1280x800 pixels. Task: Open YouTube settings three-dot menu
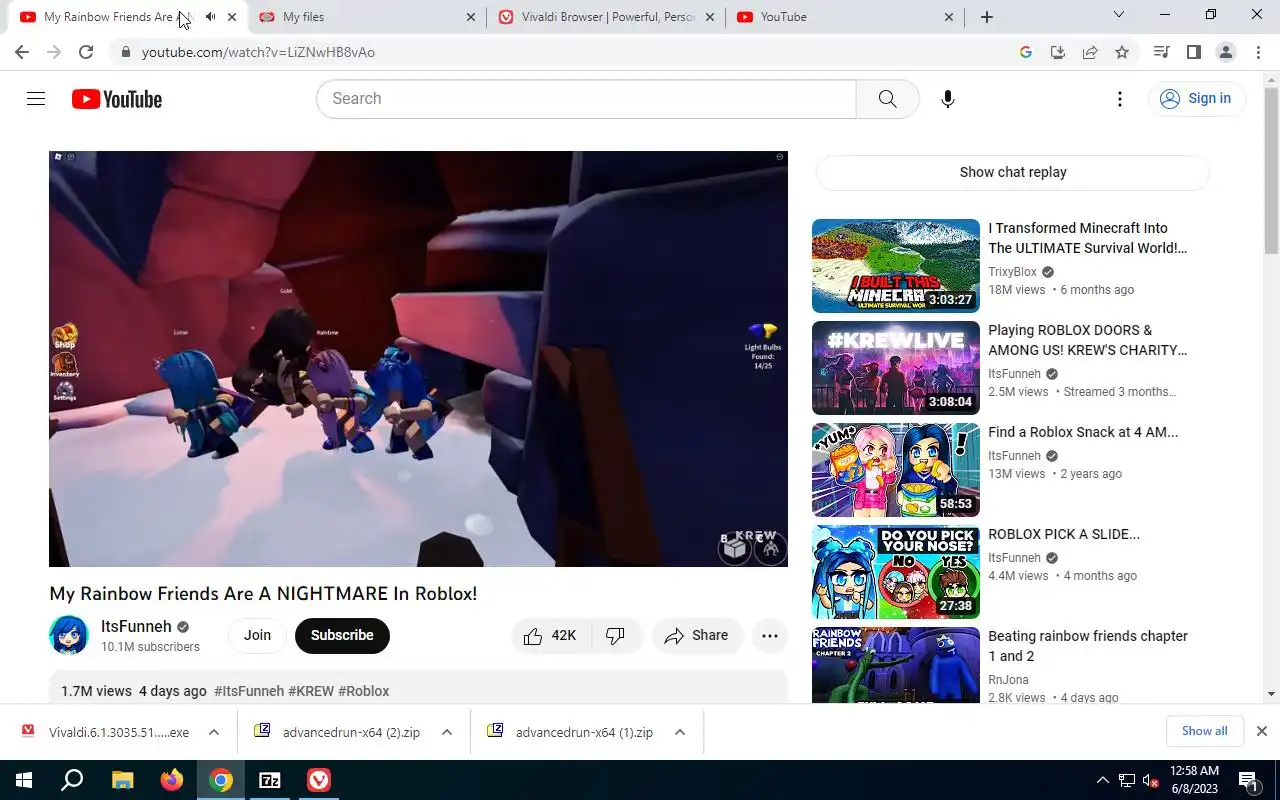click(1120, 99)
